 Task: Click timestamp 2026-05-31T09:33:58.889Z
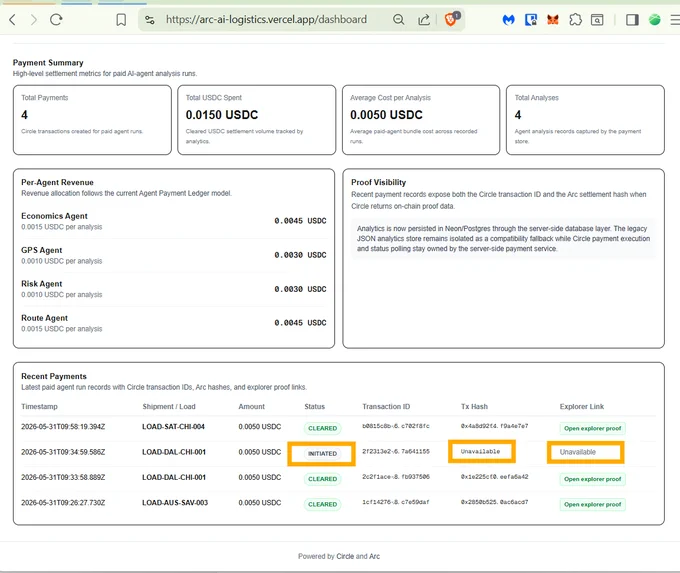(x=63, y=478)
